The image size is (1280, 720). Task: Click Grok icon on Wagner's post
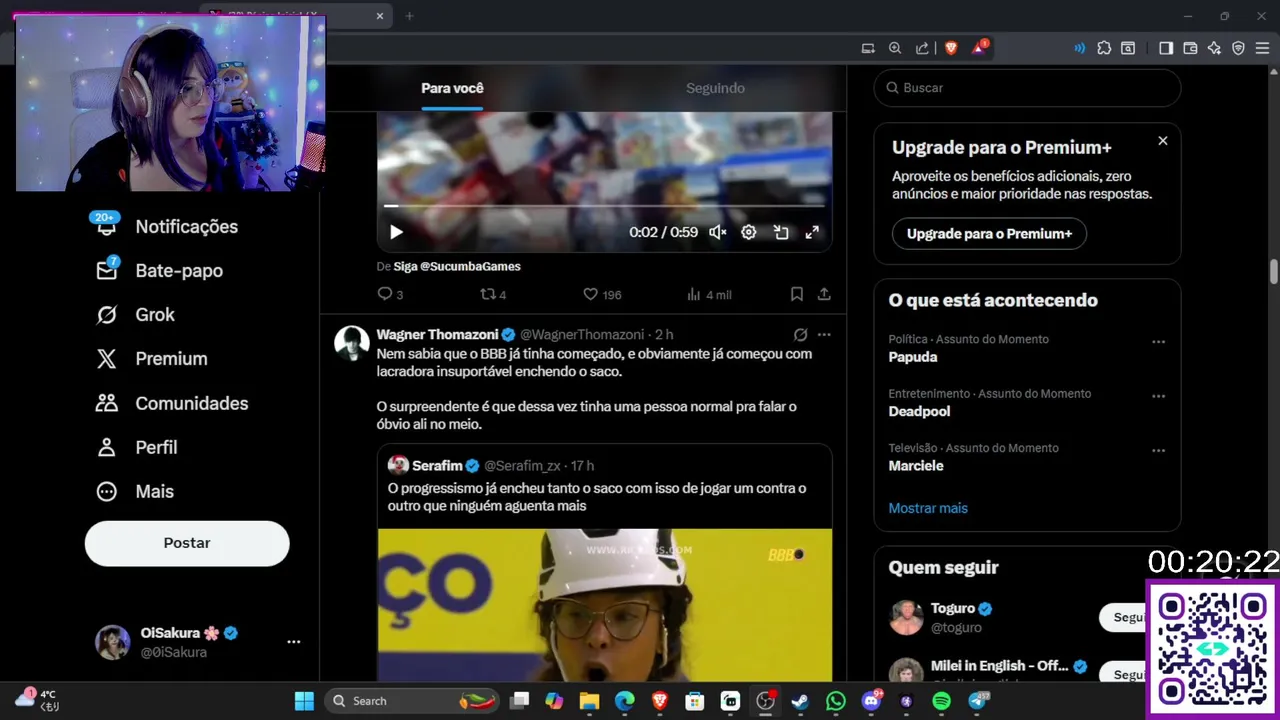[800, 335]
